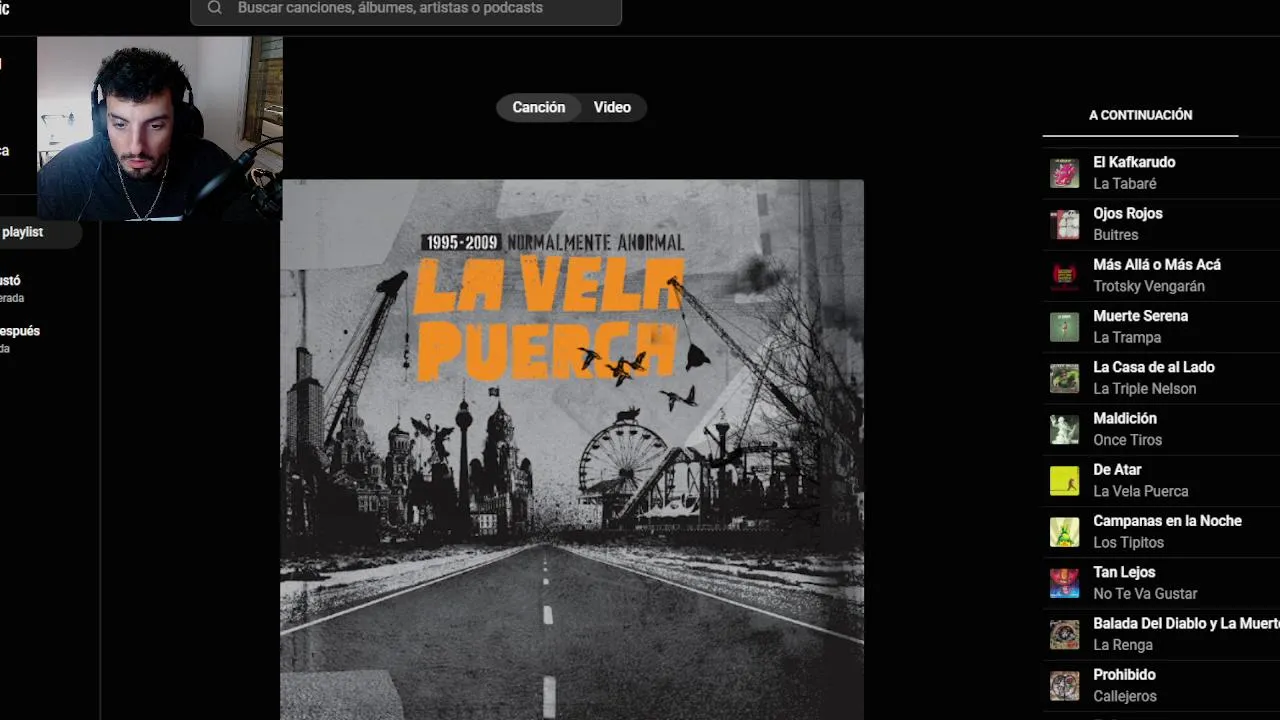Play La Casa de al Lado title
Image resolution: width=1280 pixels, height=720 pixels.
pyautogui.click(x=1154, y=367)
